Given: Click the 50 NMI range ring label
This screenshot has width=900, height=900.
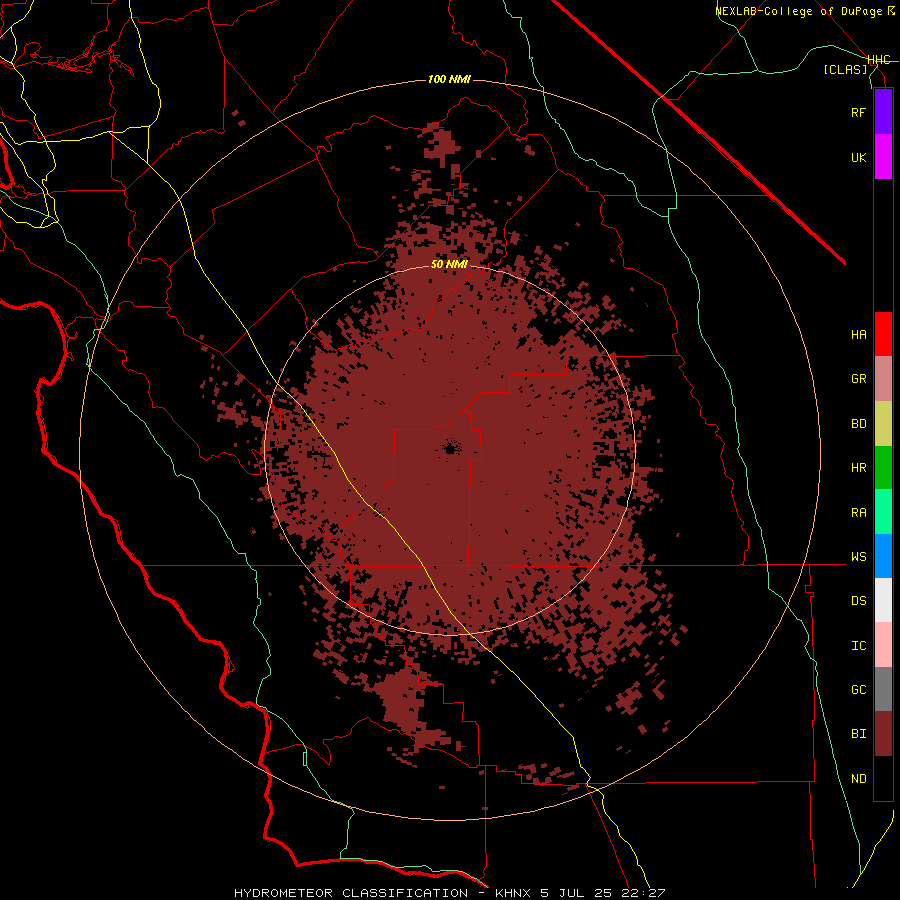Looking at the screenshot, I should 449,264.
